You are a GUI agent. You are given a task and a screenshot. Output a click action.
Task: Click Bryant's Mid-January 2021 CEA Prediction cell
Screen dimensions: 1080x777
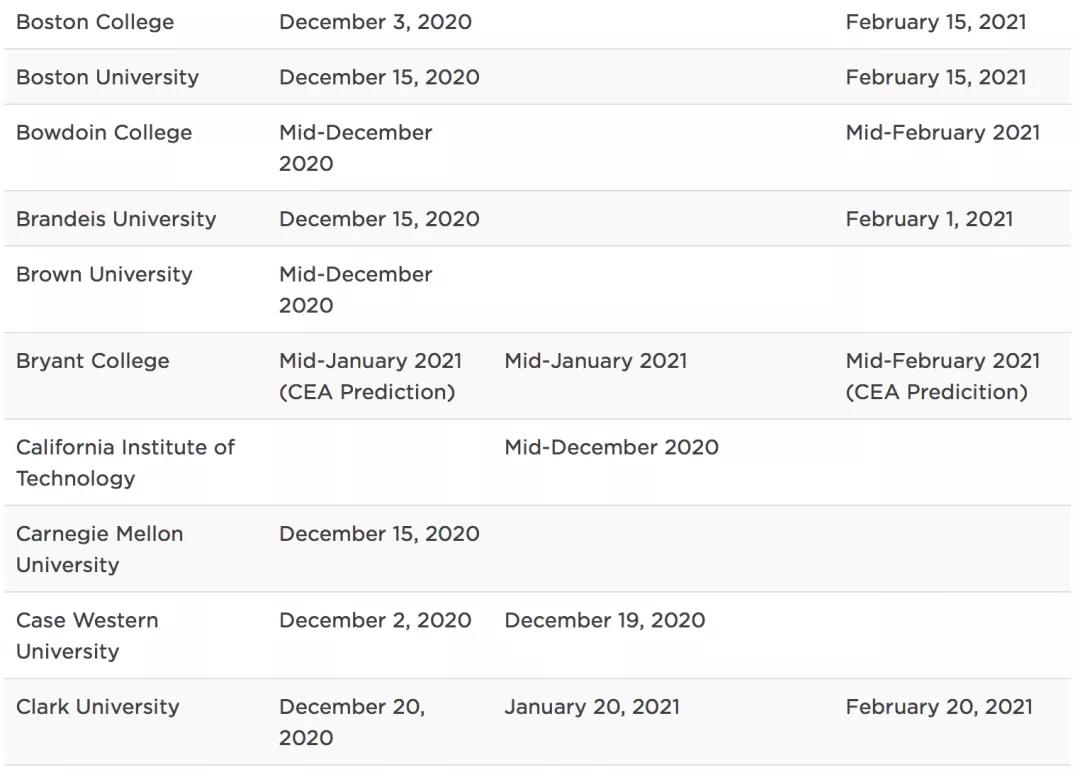point(370,376)
